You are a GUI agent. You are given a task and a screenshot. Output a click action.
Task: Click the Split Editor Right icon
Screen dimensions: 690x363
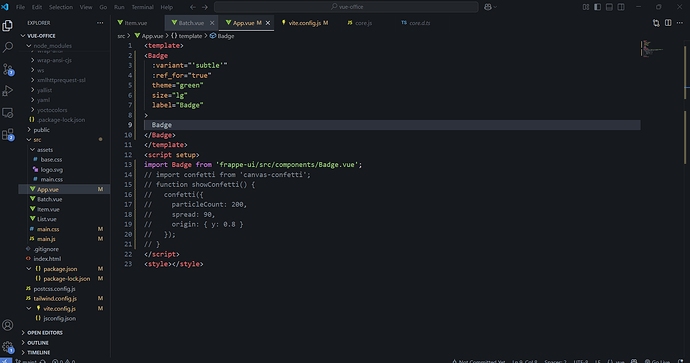[668, 23]
